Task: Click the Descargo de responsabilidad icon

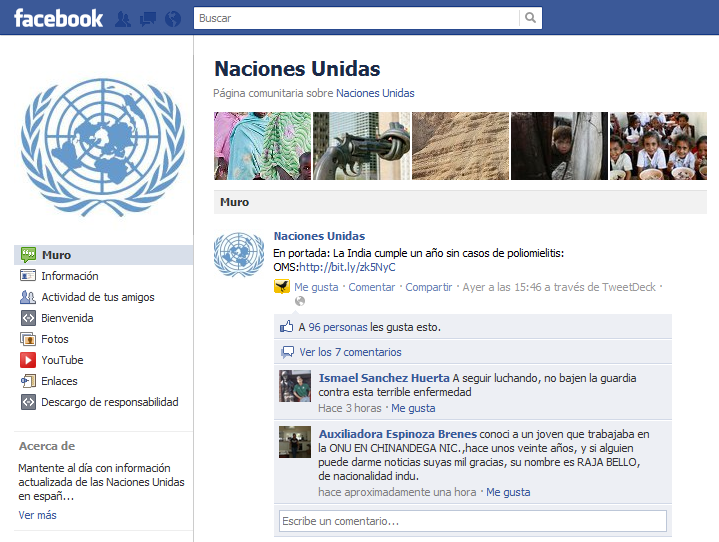Action: 28,402
